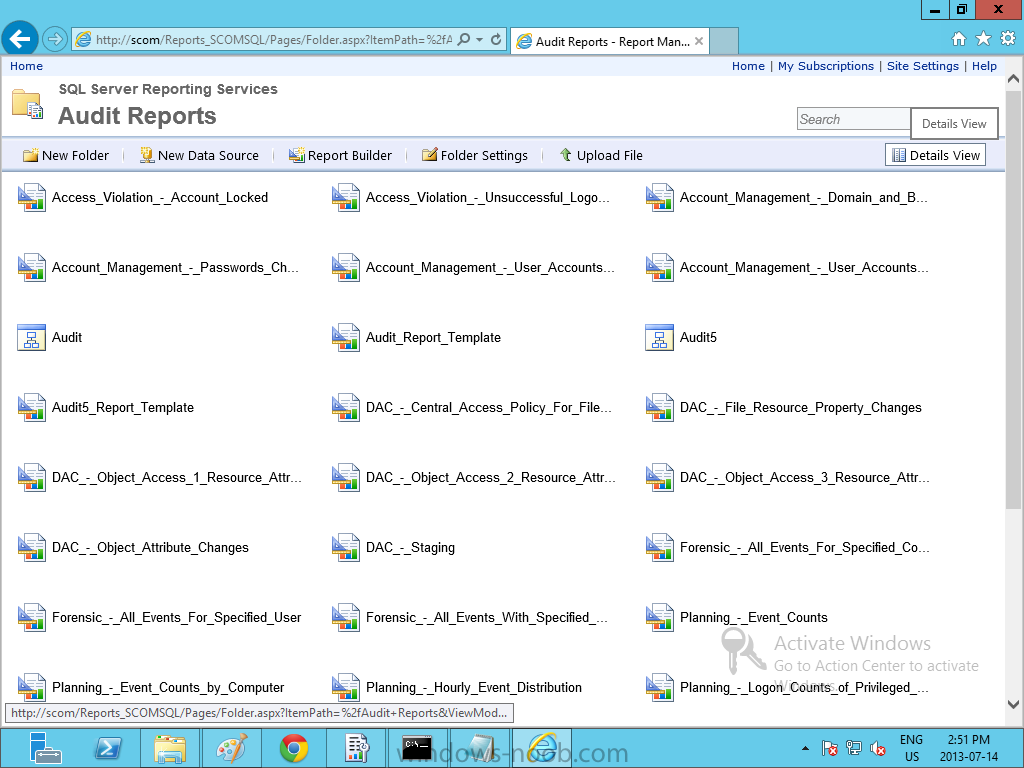Click the Upload File arrow icon
The width and height of the screenshot is (1024, 768).
coord(566,155)
